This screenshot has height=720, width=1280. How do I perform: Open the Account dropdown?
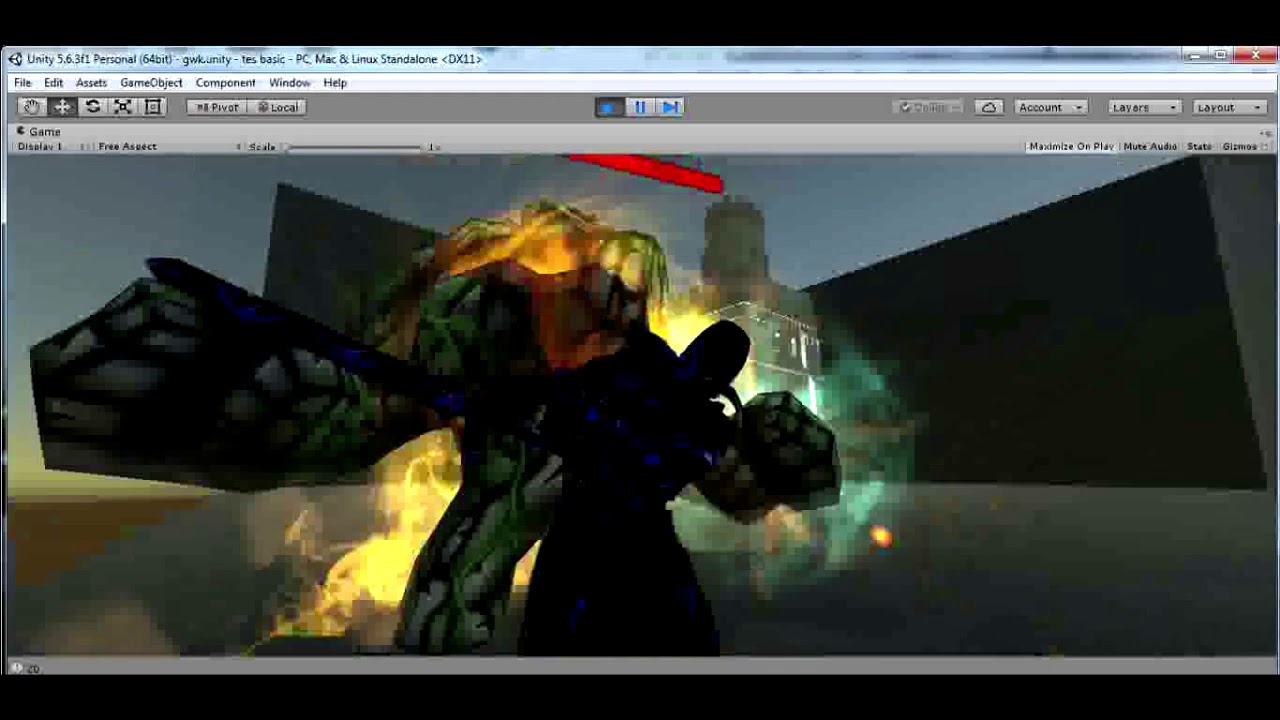click(1050, 107)
